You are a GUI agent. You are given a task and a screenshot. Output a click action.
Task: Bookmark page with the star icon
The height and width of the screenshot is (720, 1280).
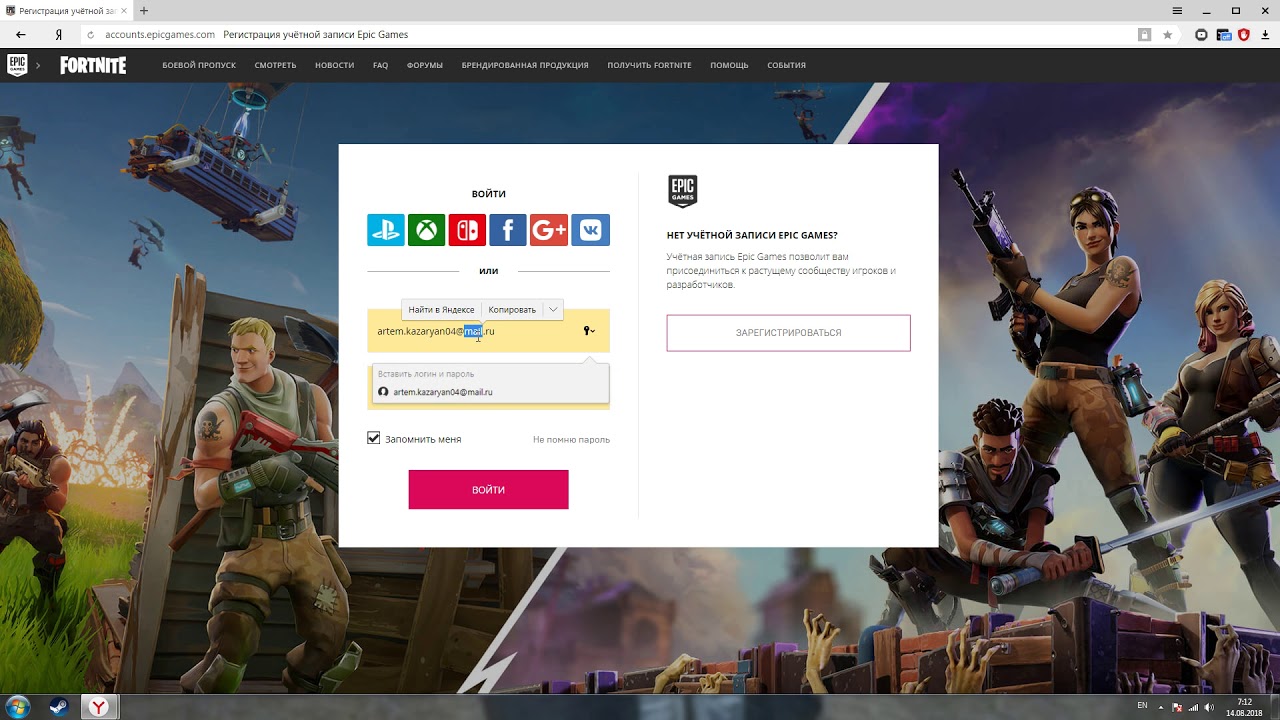click(1167, 34)
